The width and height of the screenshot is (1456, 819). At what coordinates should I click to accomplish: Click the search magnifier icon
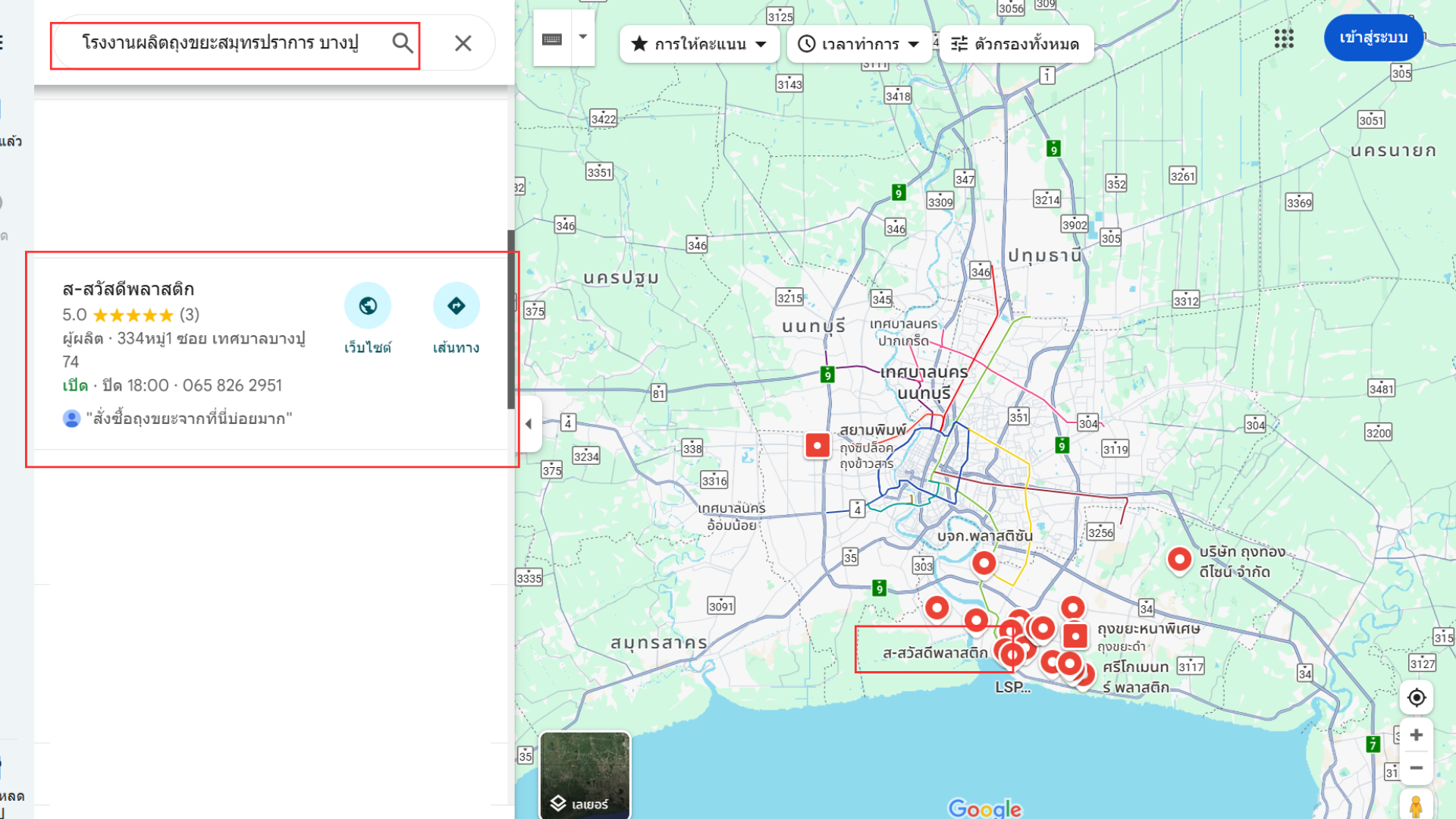click(x=403, y=43)
